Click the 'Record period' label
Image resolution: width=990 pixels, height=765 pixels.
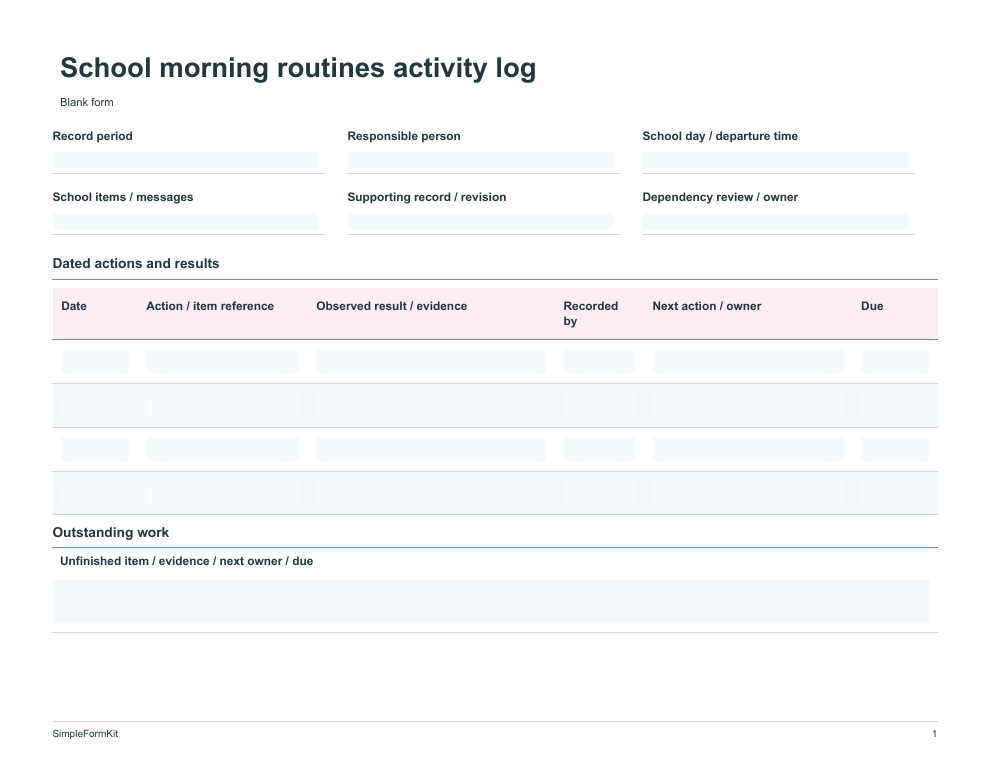[92, 136]
